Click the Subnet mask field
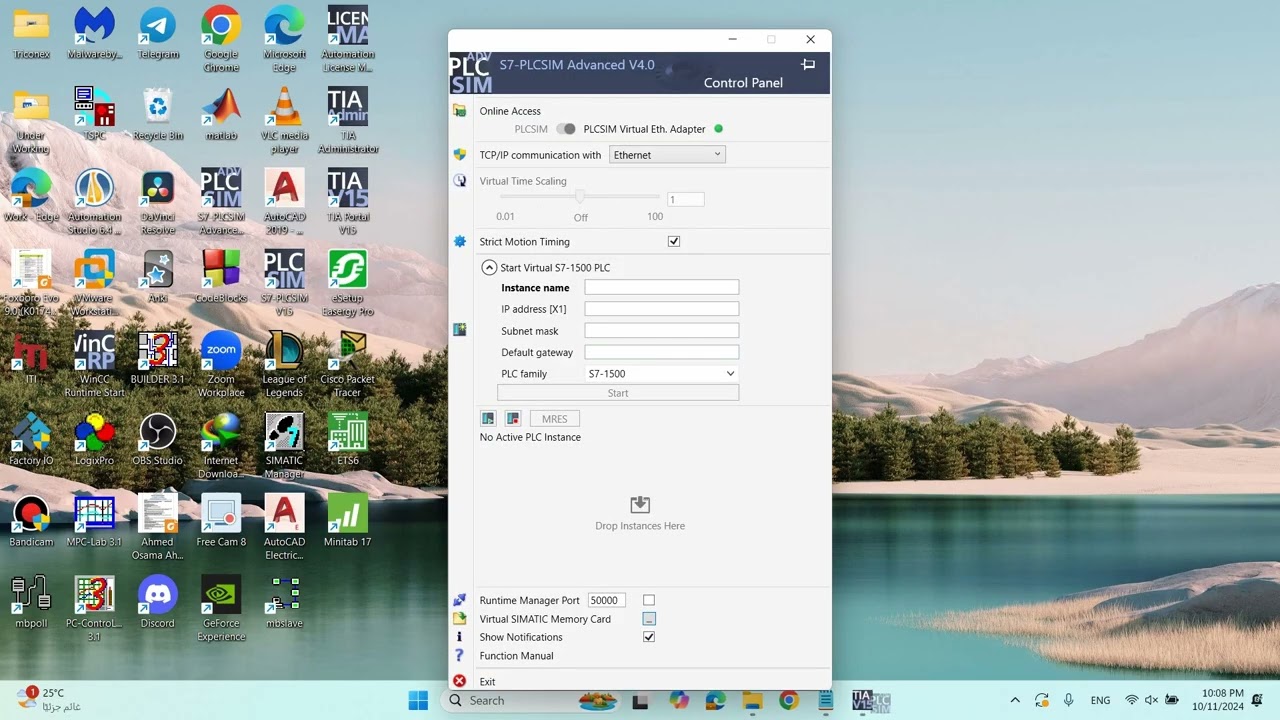 661,331
